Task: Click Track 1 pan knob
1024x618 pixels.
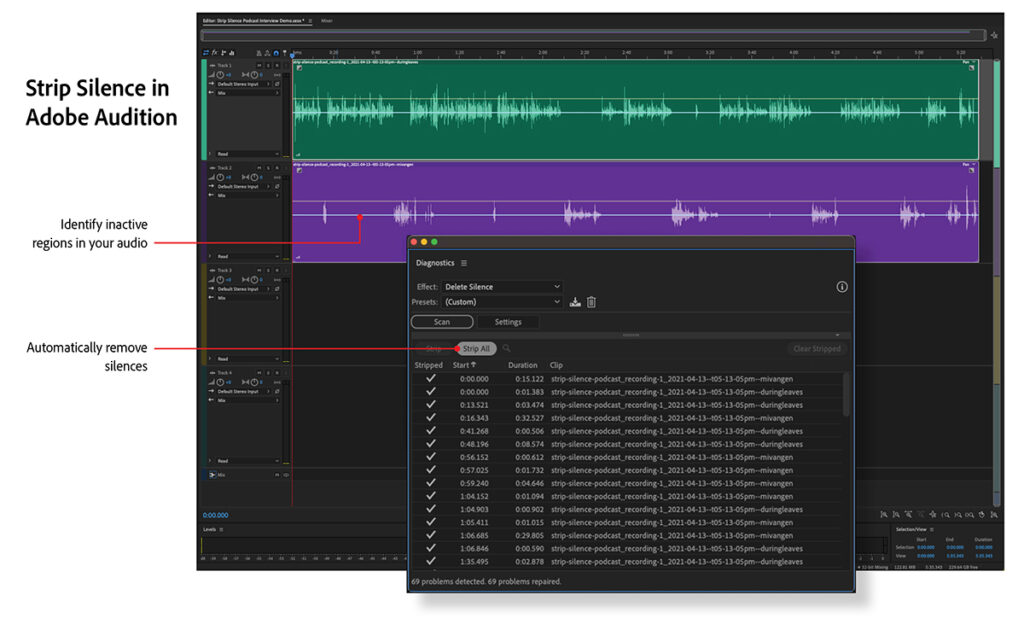Action: coord(254,74)
